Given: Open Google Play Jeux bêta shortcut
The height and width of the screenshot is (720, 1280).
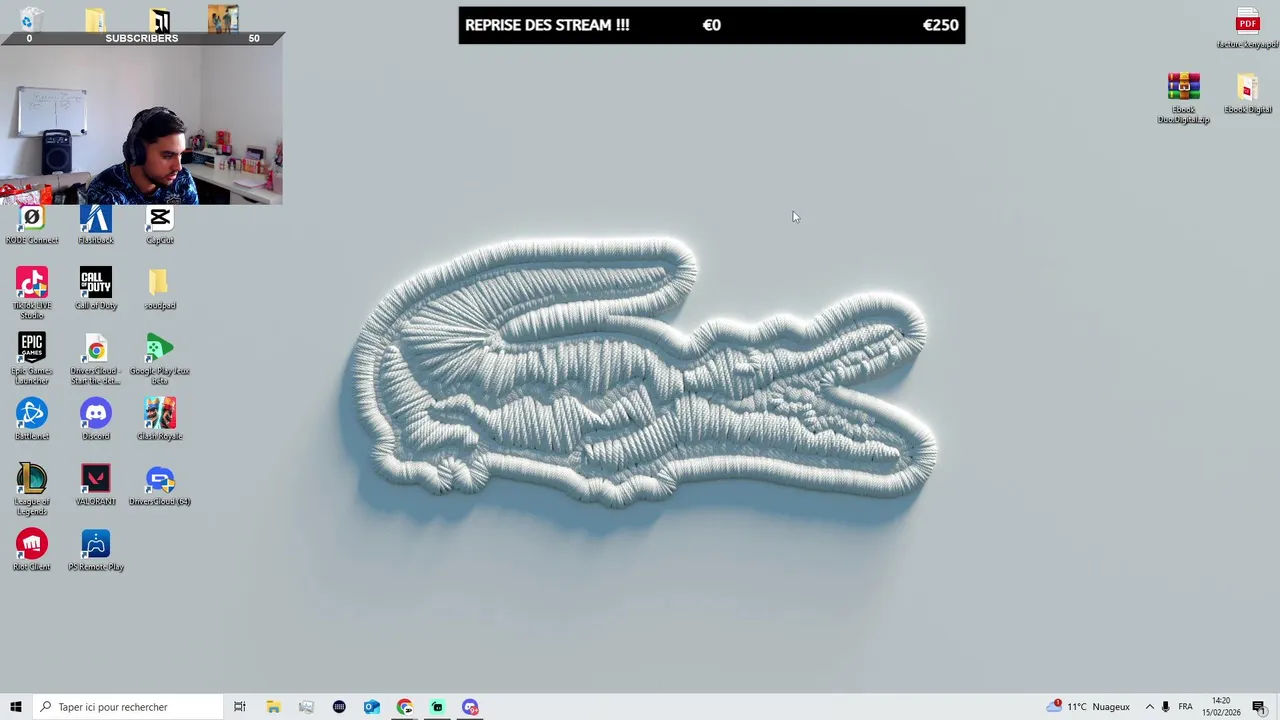Looking at the screenshot, I should click(160, 358).
